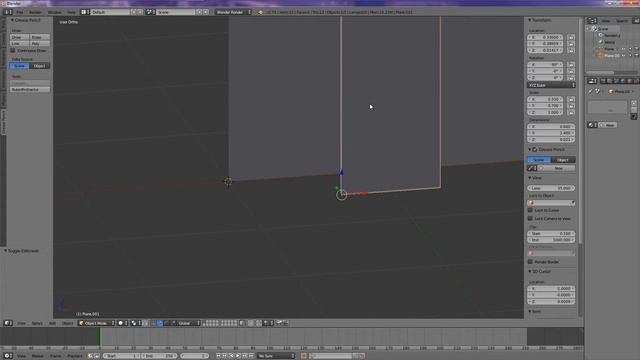Click the Draw grease pencil button
The width and height of the screenshot is (640, 360).
20,37
